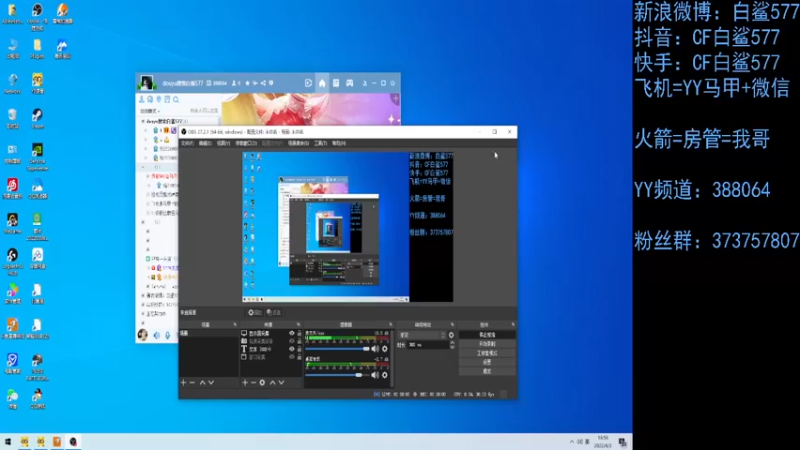Select the GeForce Experience desktop icon
This screenshot has height=450, width=800.
coord(37,156)
